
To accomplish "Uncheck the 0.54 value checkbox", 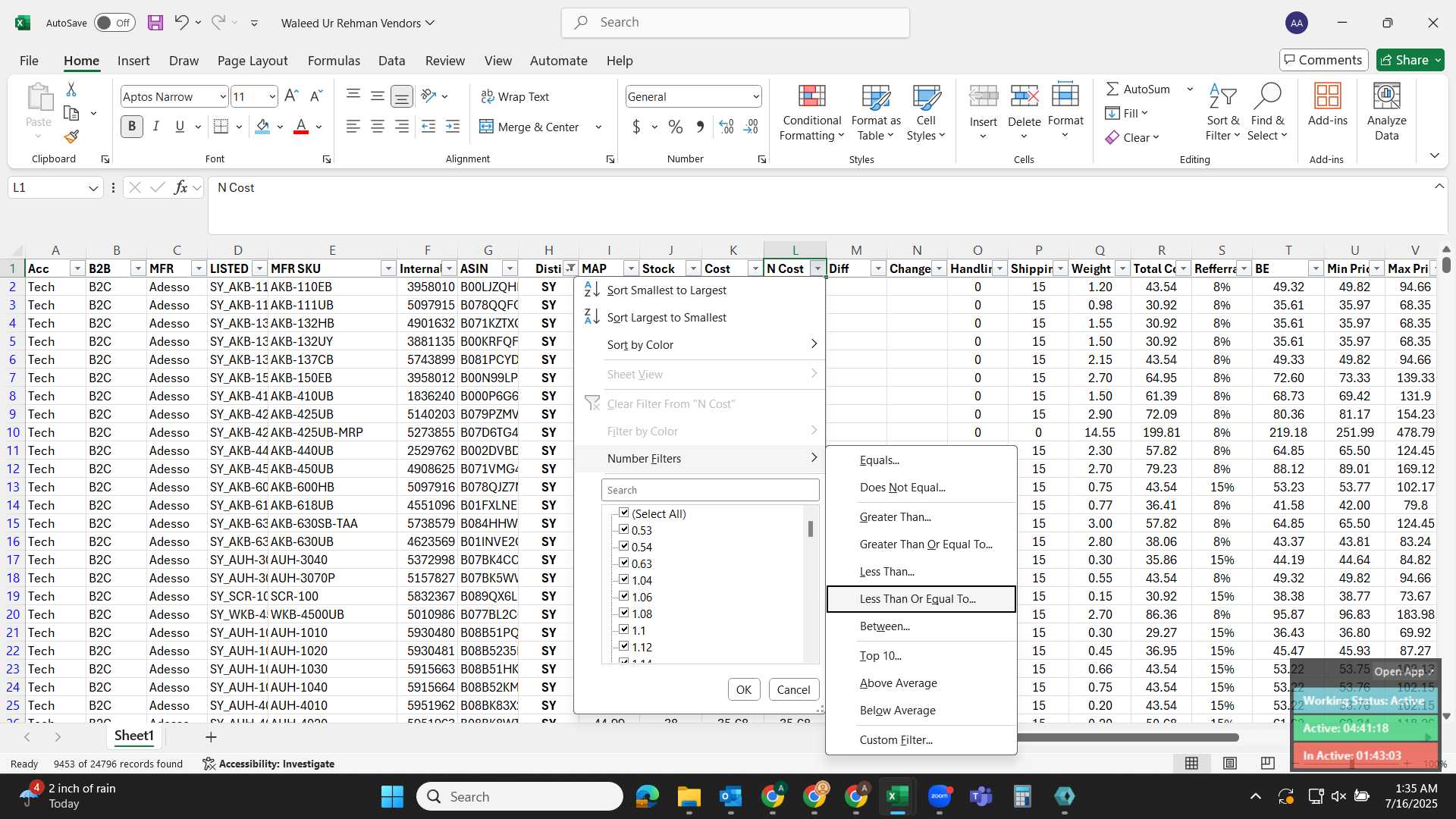I will [x=624, y=546].
